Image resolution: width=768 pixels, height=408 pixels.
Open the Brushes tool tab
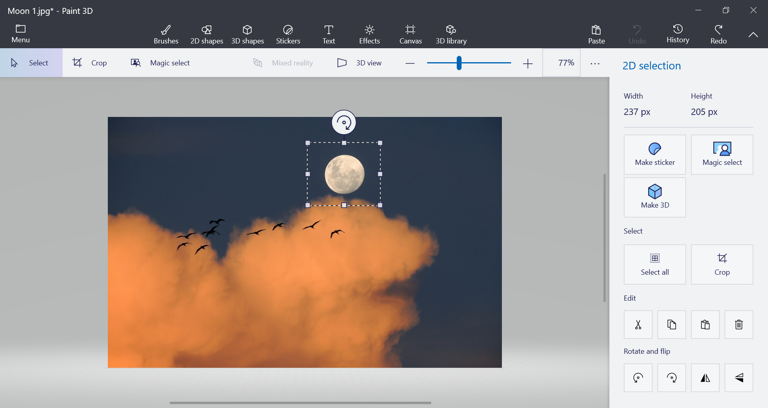click(166, 34)
